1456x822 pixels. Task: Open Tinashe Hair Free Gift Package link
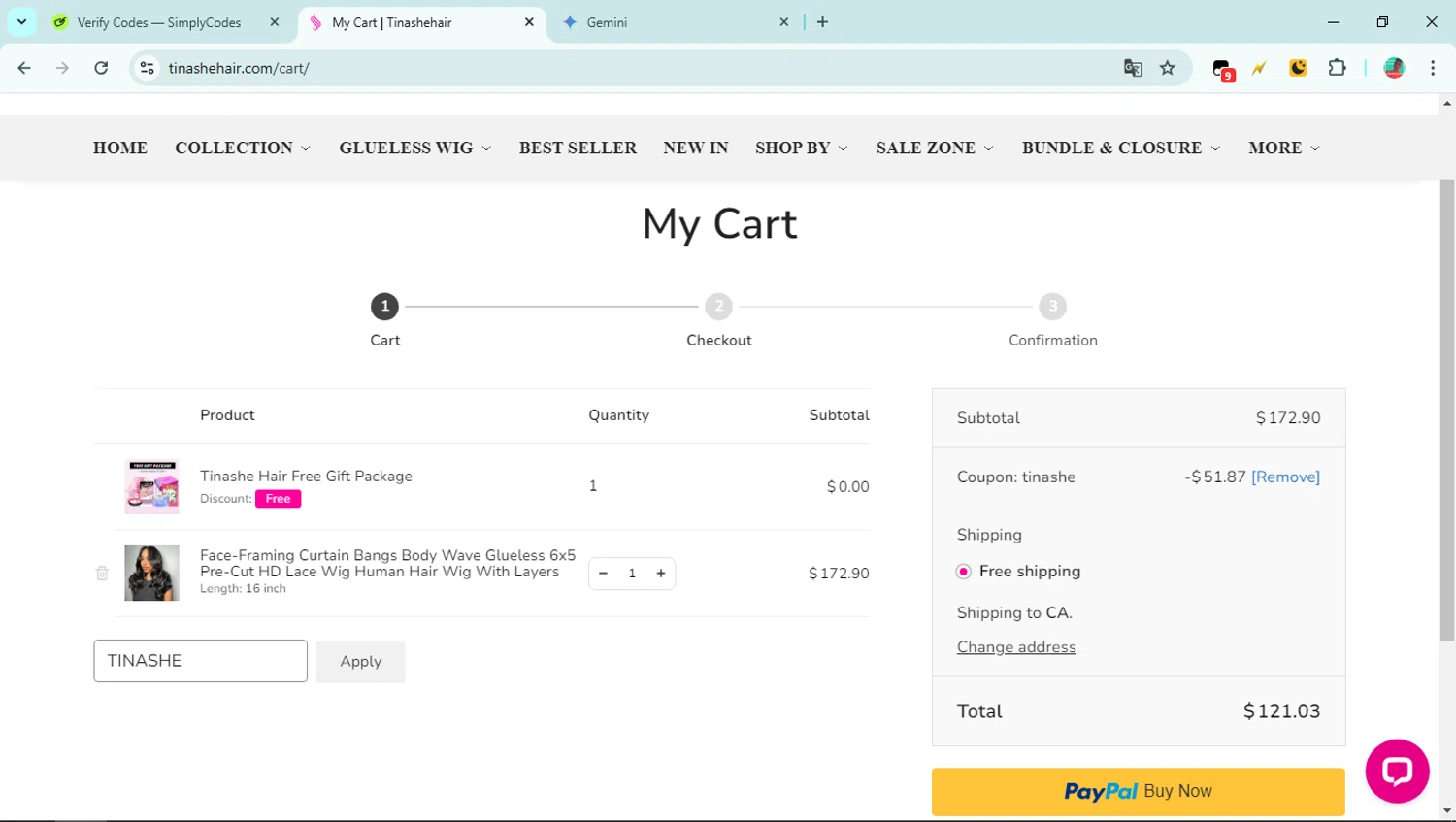click(x=306, y=476)
